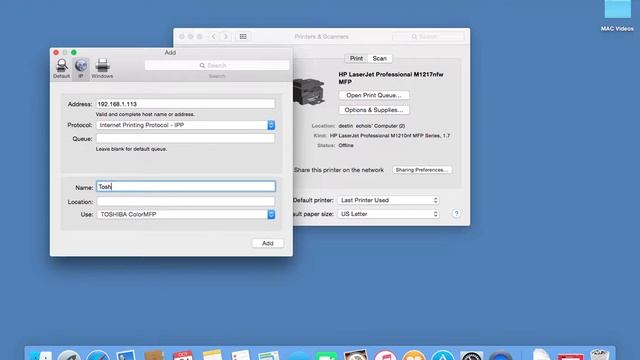Click 'Leave blank for default queue' text
Screen dimensions: 640x360
[x=131, y=149]
